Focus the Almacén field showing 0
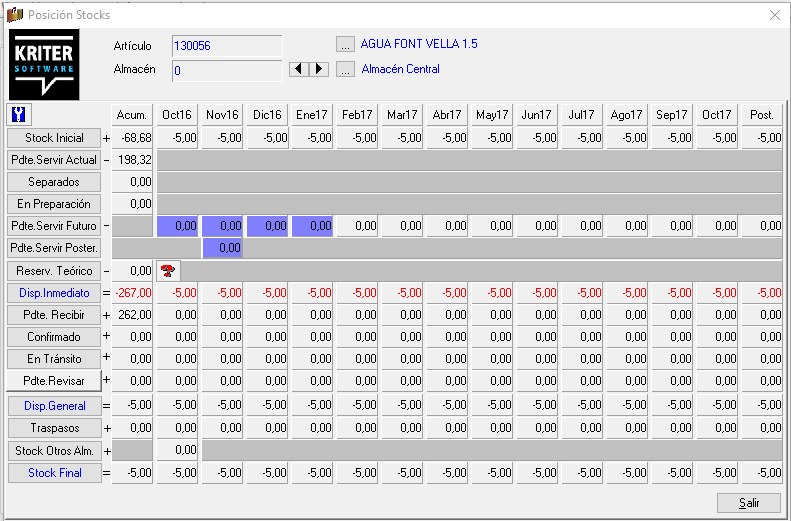 tap(227, 71)
